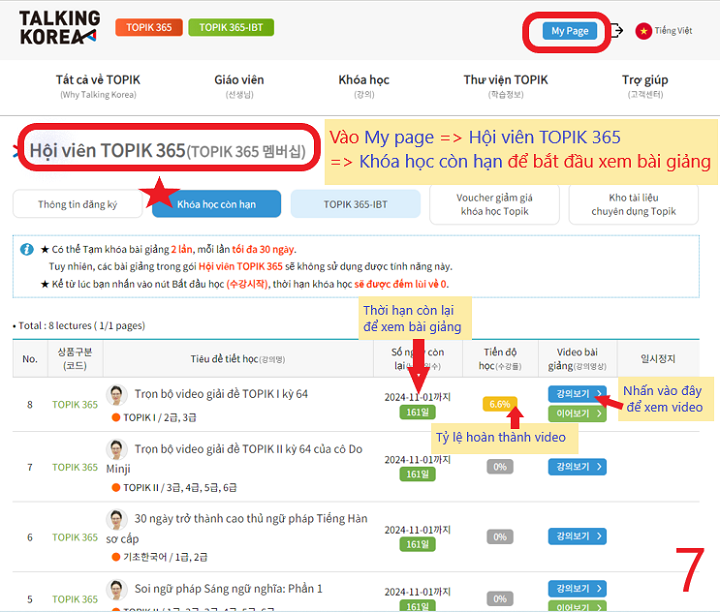Click the Hội viên TOPIK 365 page heading

pos(168,151)
